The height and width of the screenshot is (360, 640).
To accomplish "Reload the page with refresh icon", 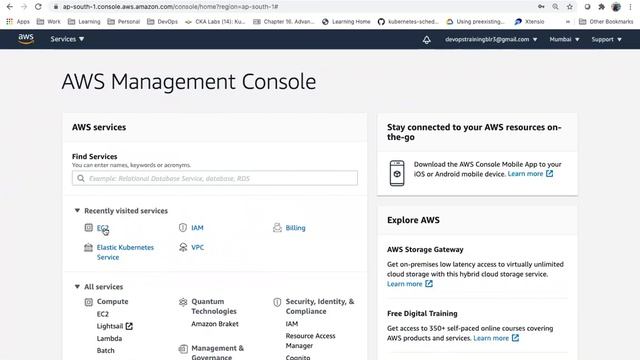I will pos(38,7).
